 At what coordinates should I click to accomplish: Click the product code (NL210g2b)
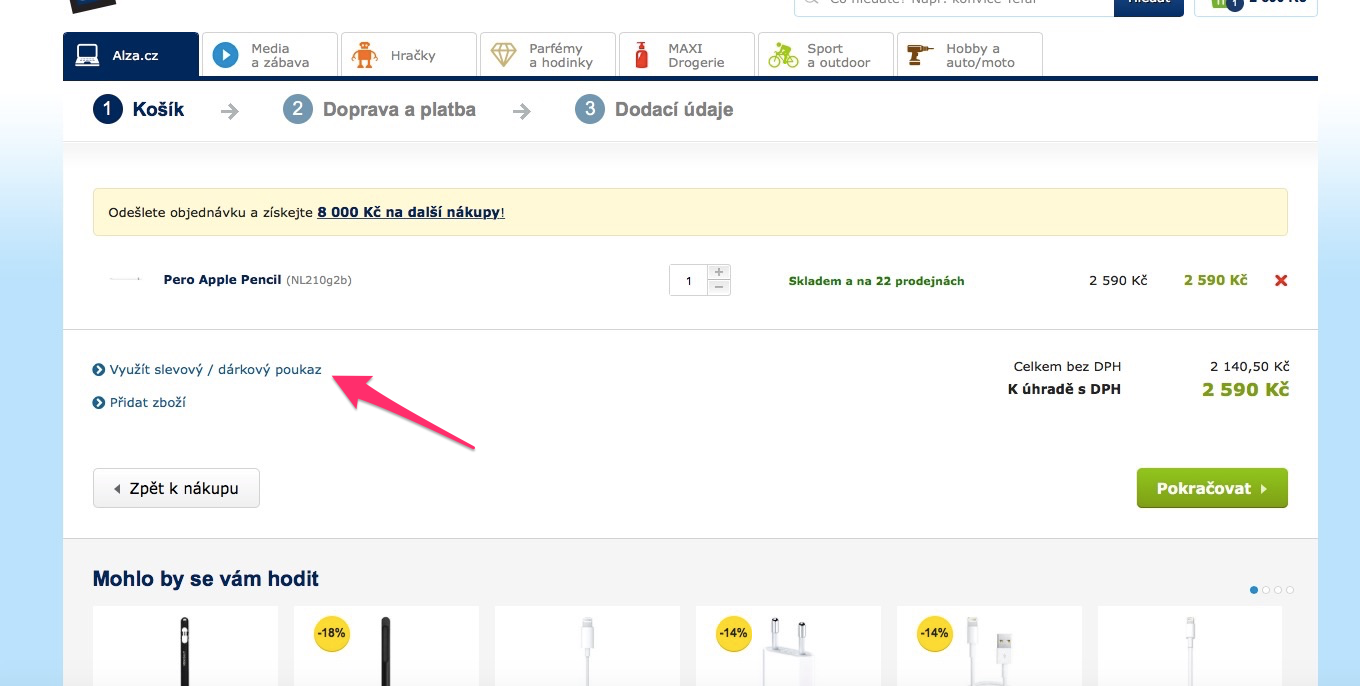(319, 280)
